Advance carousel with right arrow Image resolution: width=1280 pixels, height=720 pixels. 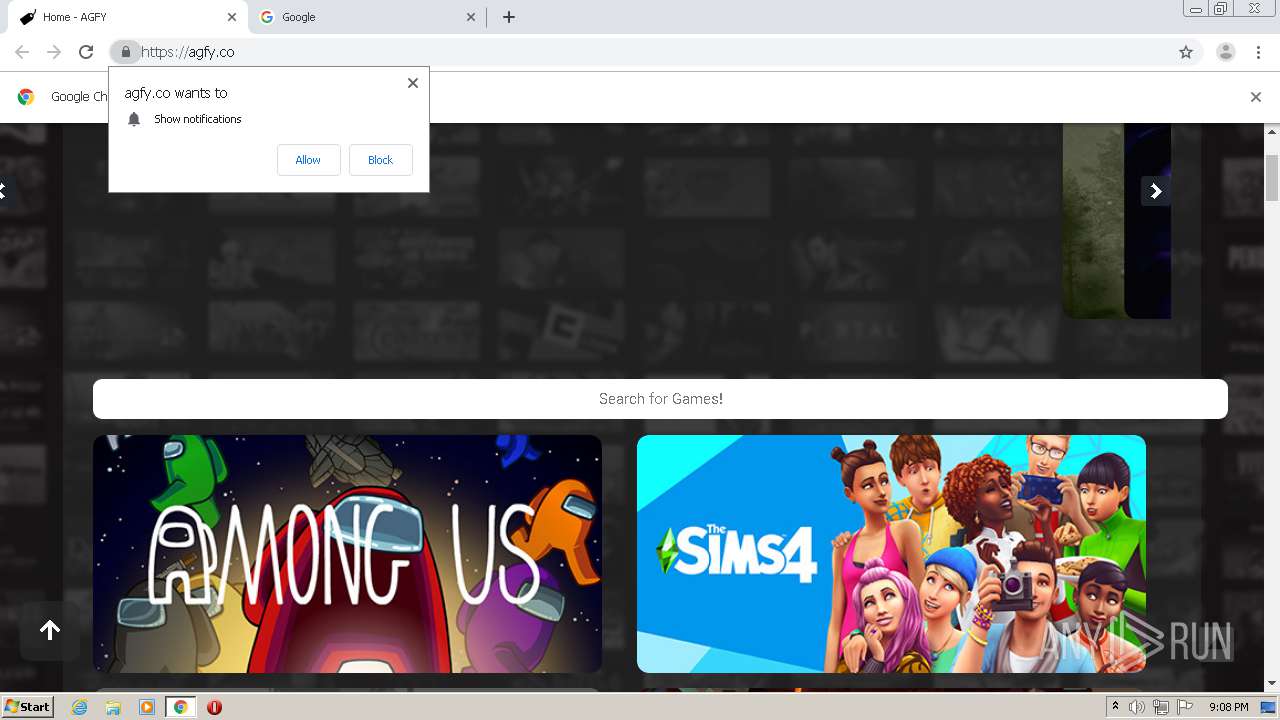click(1156, 191)
